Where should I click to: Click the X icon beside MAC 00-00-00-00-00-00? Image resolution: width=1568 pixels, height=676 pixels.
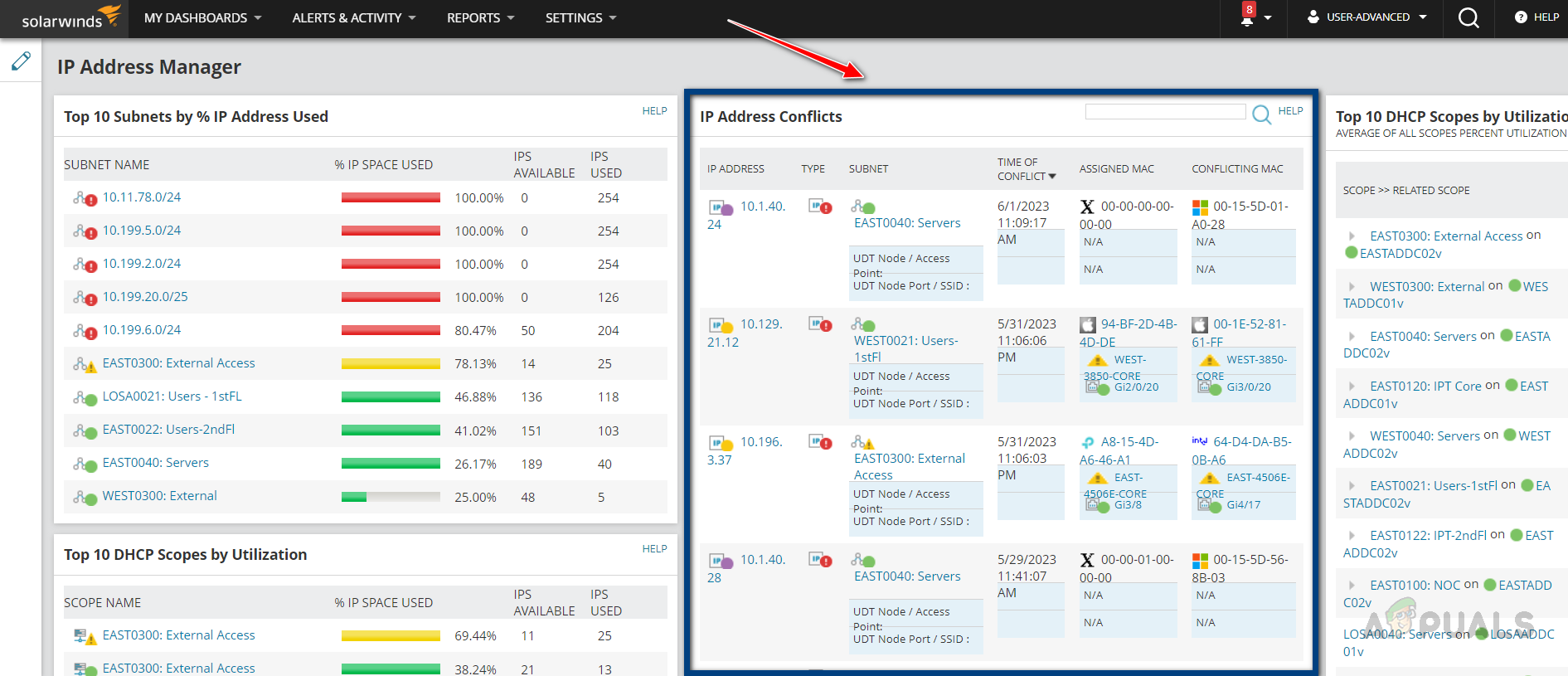[x=1087, y=207]
